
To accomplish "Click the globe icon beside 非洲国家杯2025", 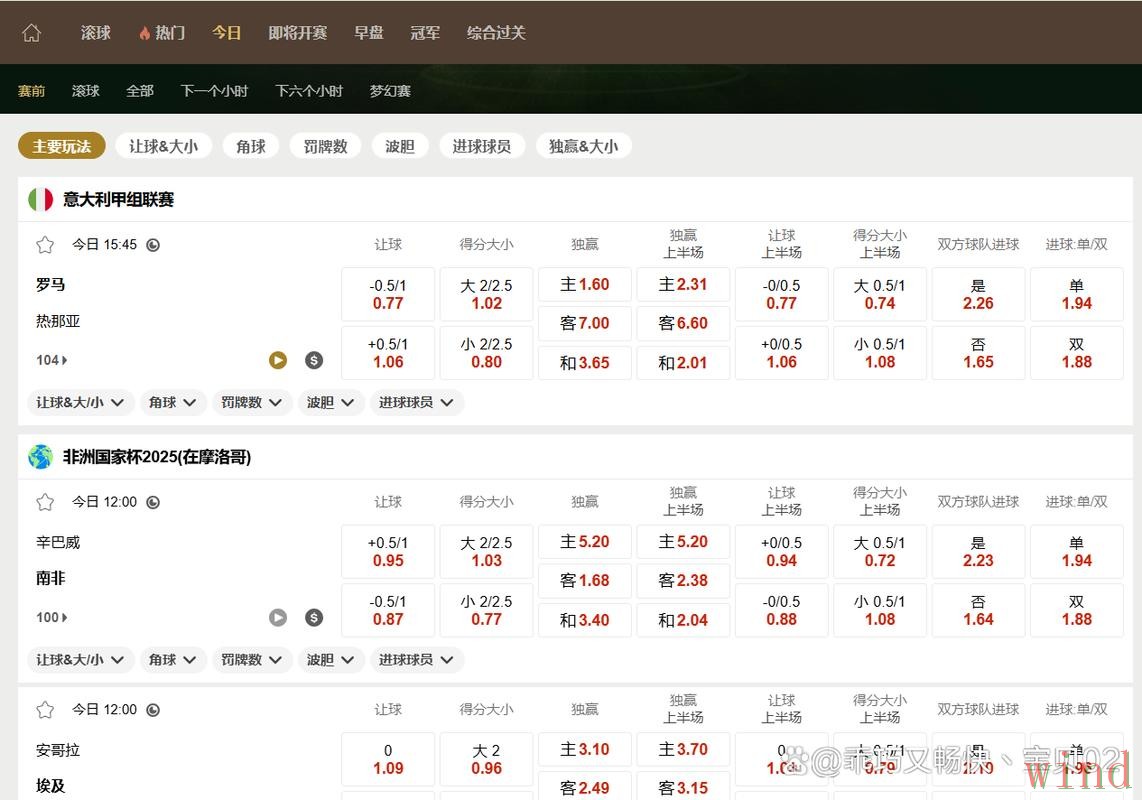I will (40, 457).
